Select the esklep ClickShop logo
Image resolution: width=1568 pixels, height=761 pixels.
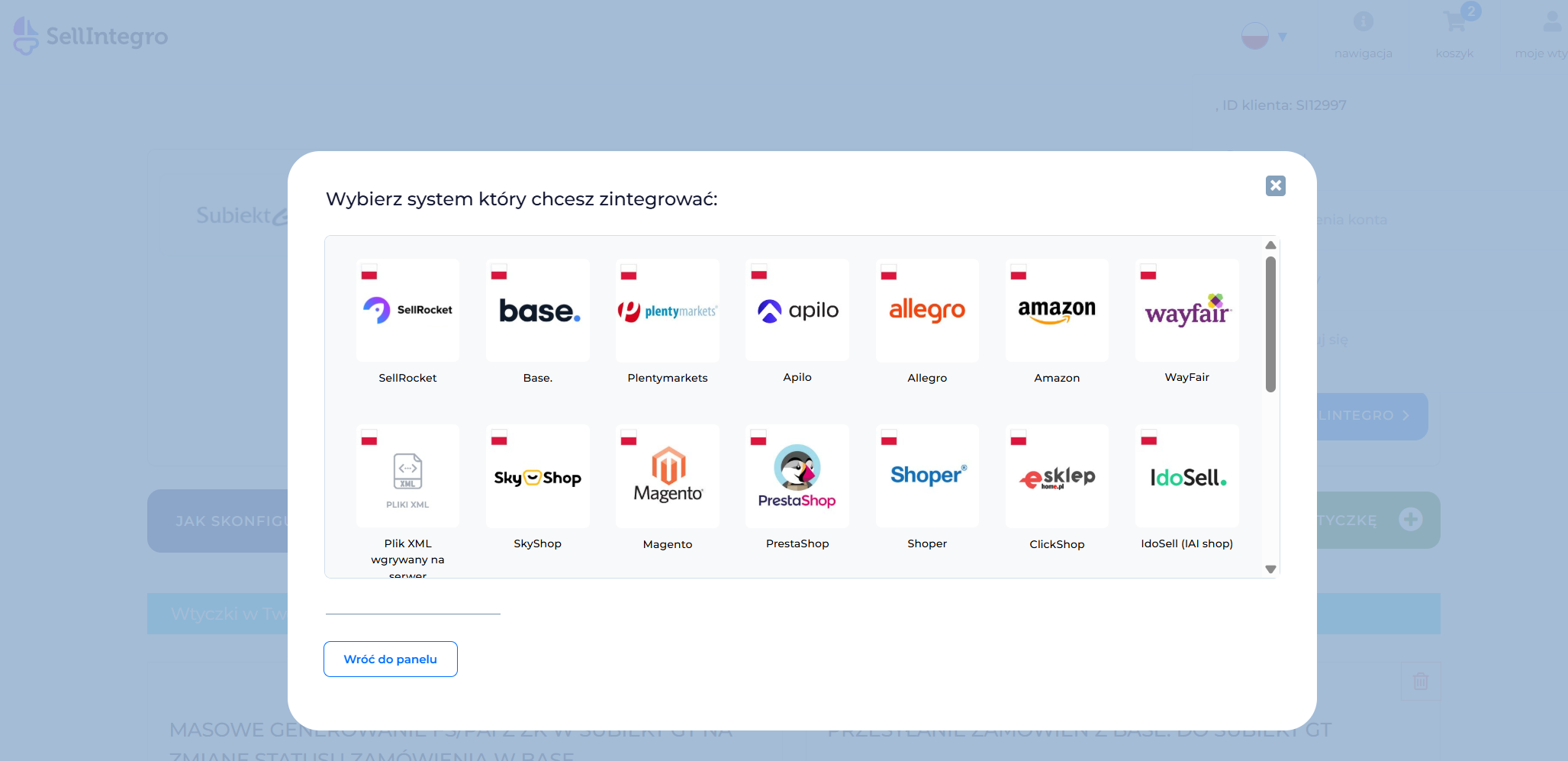[x=1057, y=476]
